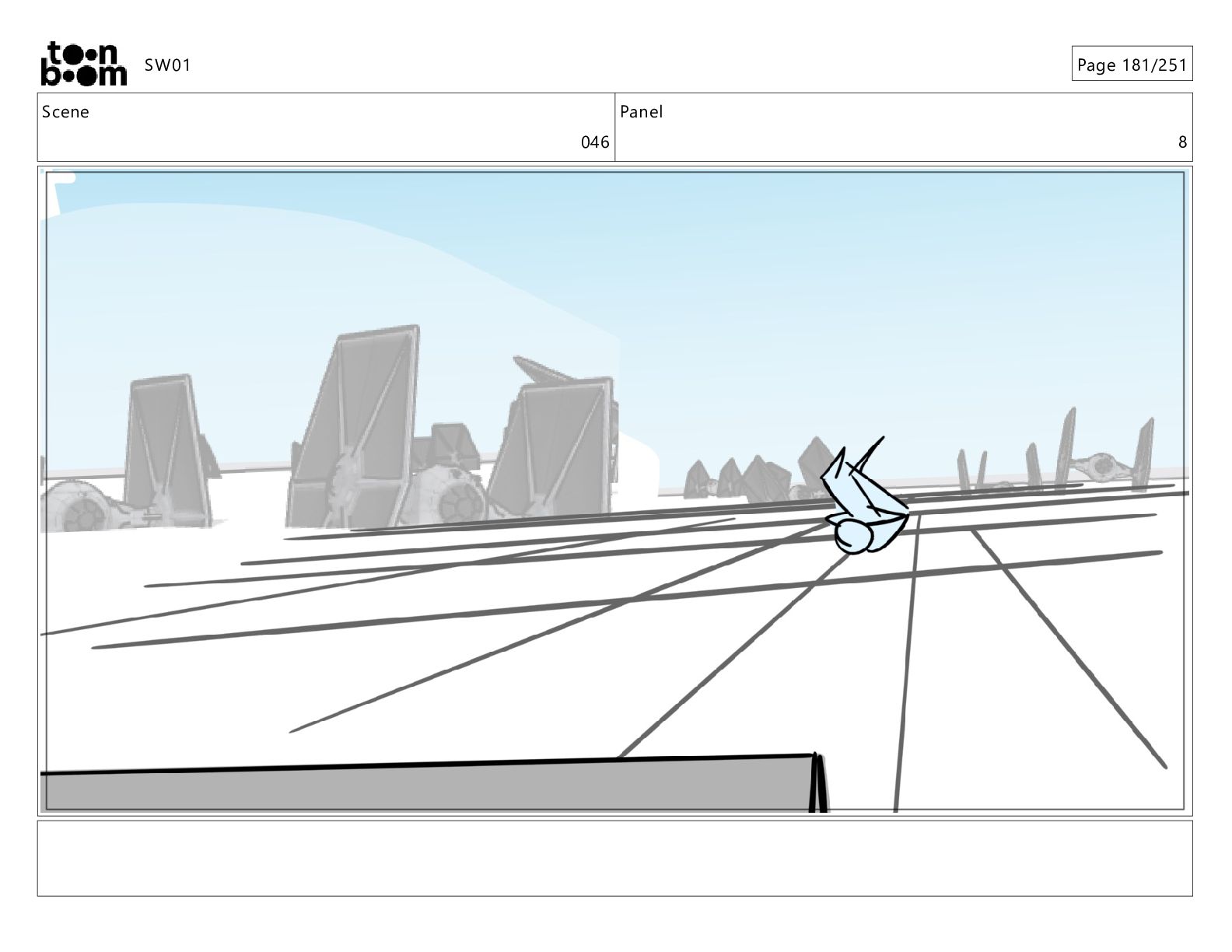
Task: Click the Toon Boom logo
Action: coord(83,64)
